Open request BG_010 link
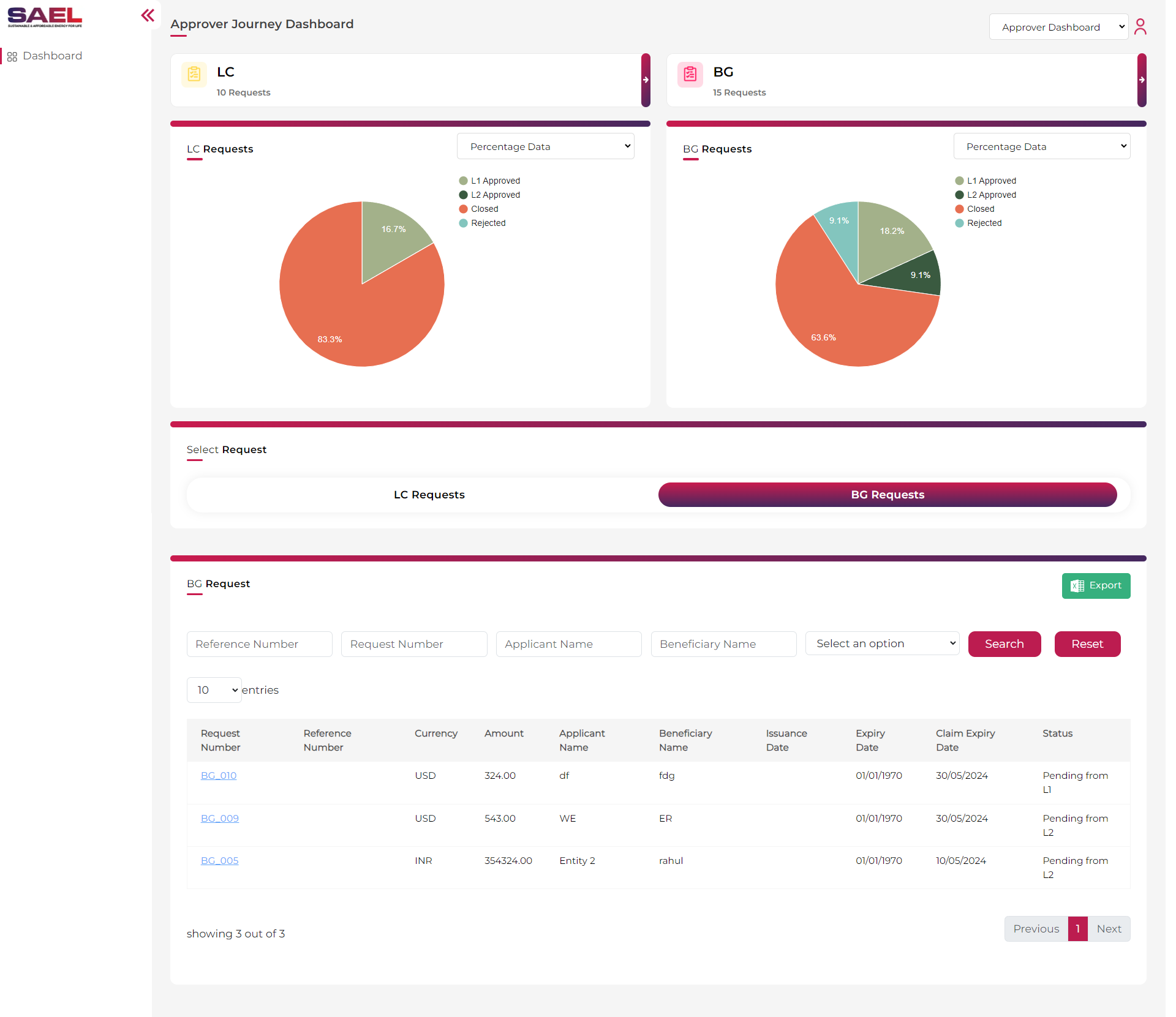This screenshot has width=1176, height=1017. pyautogui.click(x=219, y=776)
